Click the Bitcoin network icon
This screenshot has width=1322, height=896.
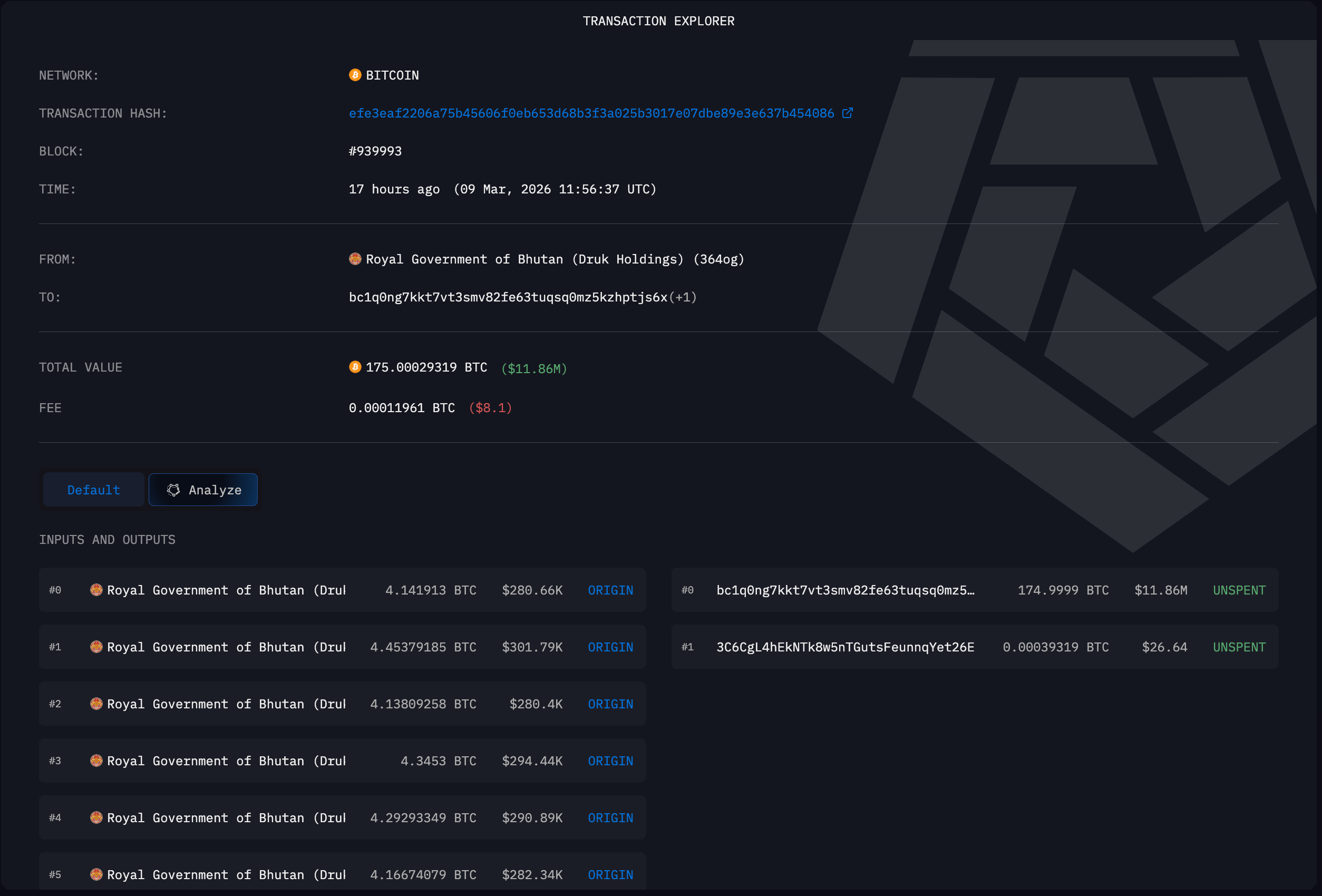point(355,75)
